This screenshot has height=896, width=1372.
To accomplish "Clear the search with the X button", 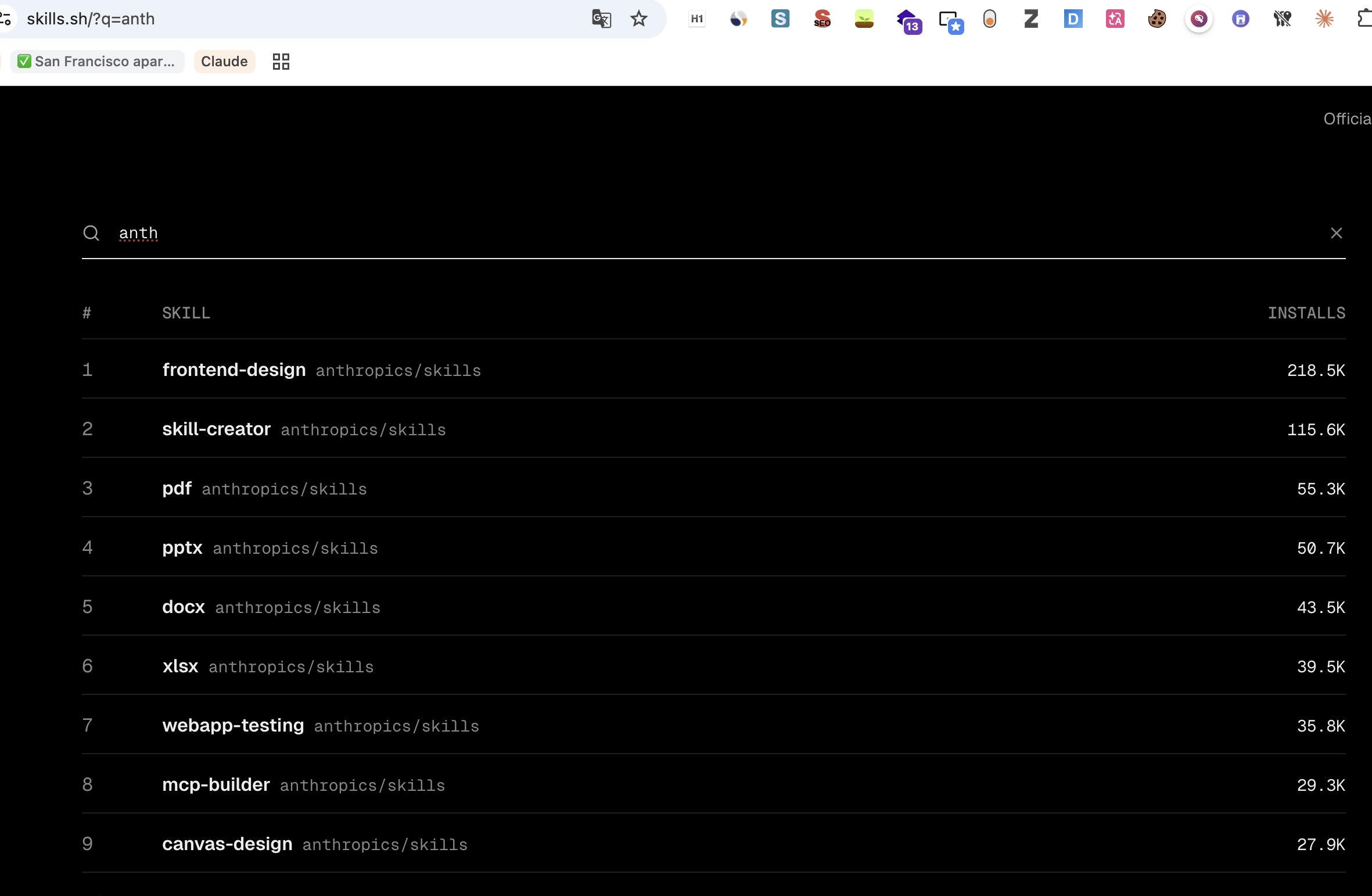I will (x=1336, y=233).
